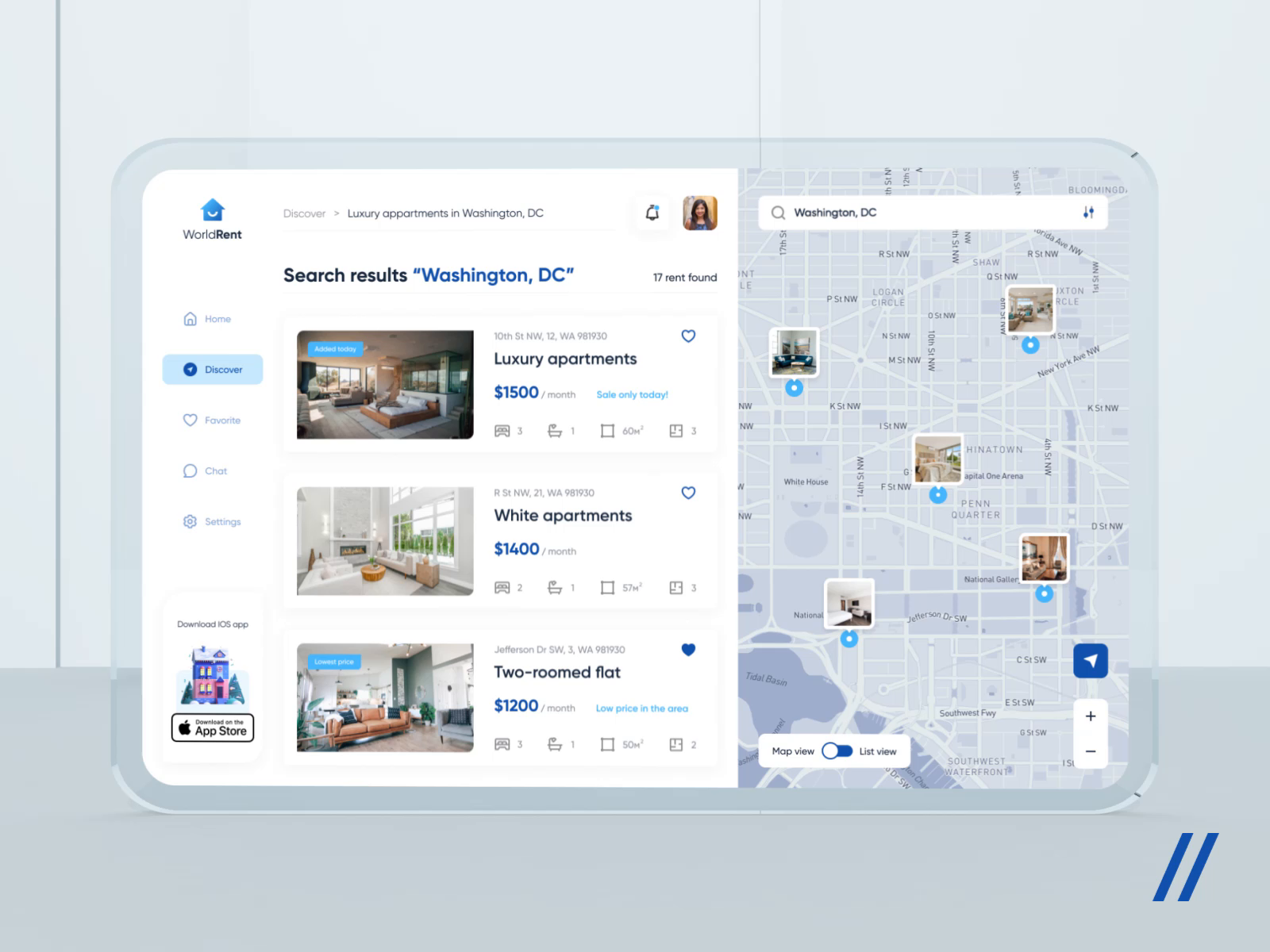Viewport: 1270px width, 952px height.
Task: Zoom in the map with plus
Action: pyautogui.click(x=1091, y=716)
